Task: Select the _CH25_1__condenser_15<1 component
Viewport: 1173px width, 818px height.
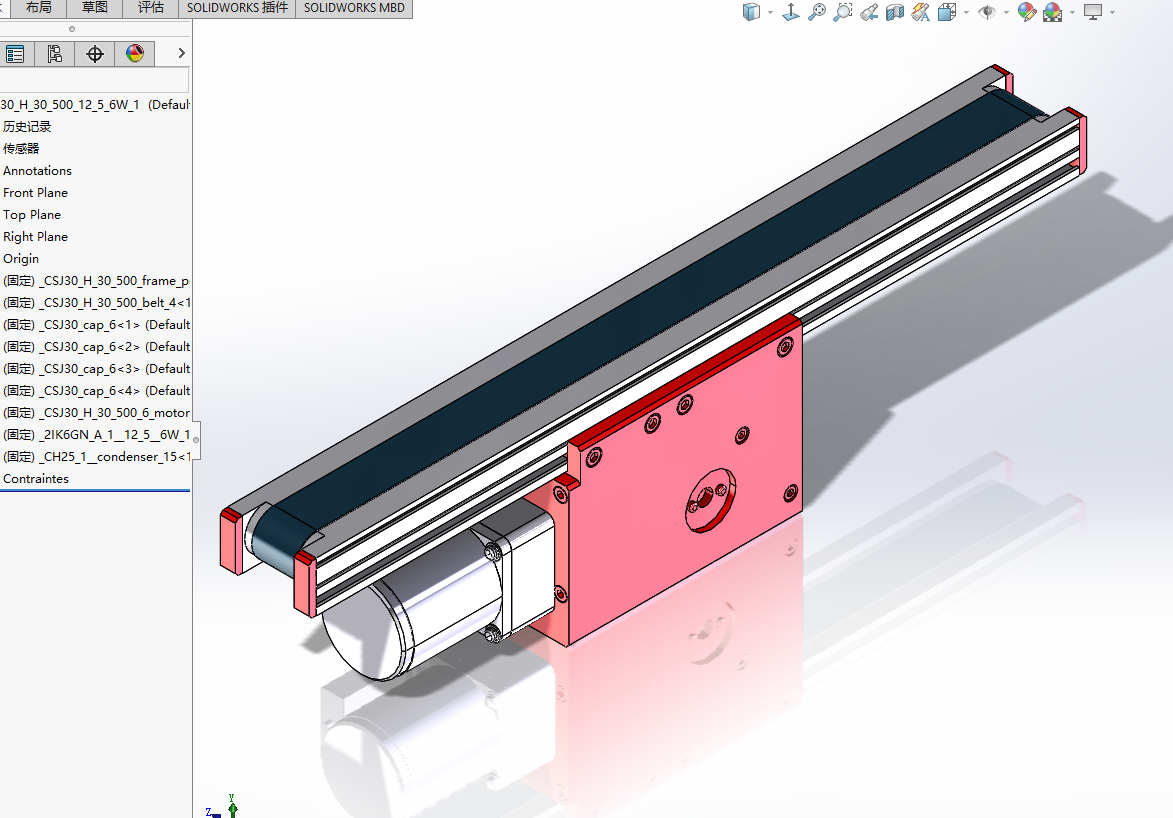Action: pyautogui.click(x=96, y=457)
